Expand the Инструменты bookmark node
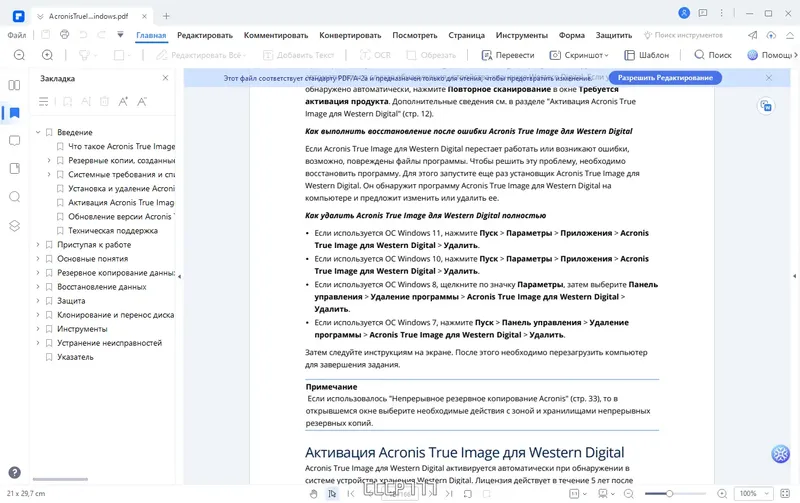 pos(38,329)
